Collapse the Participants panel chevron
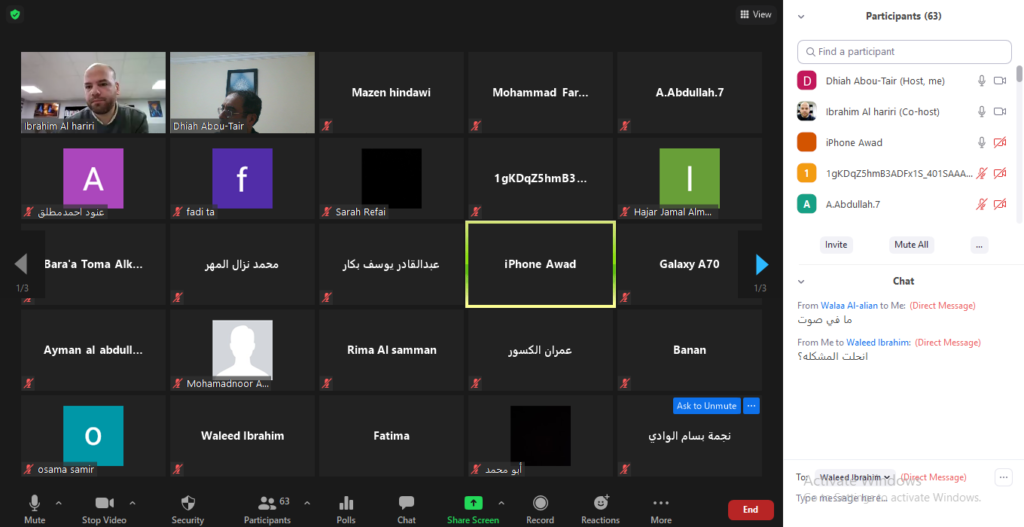1024x527 pixels. tap(801, 17)
